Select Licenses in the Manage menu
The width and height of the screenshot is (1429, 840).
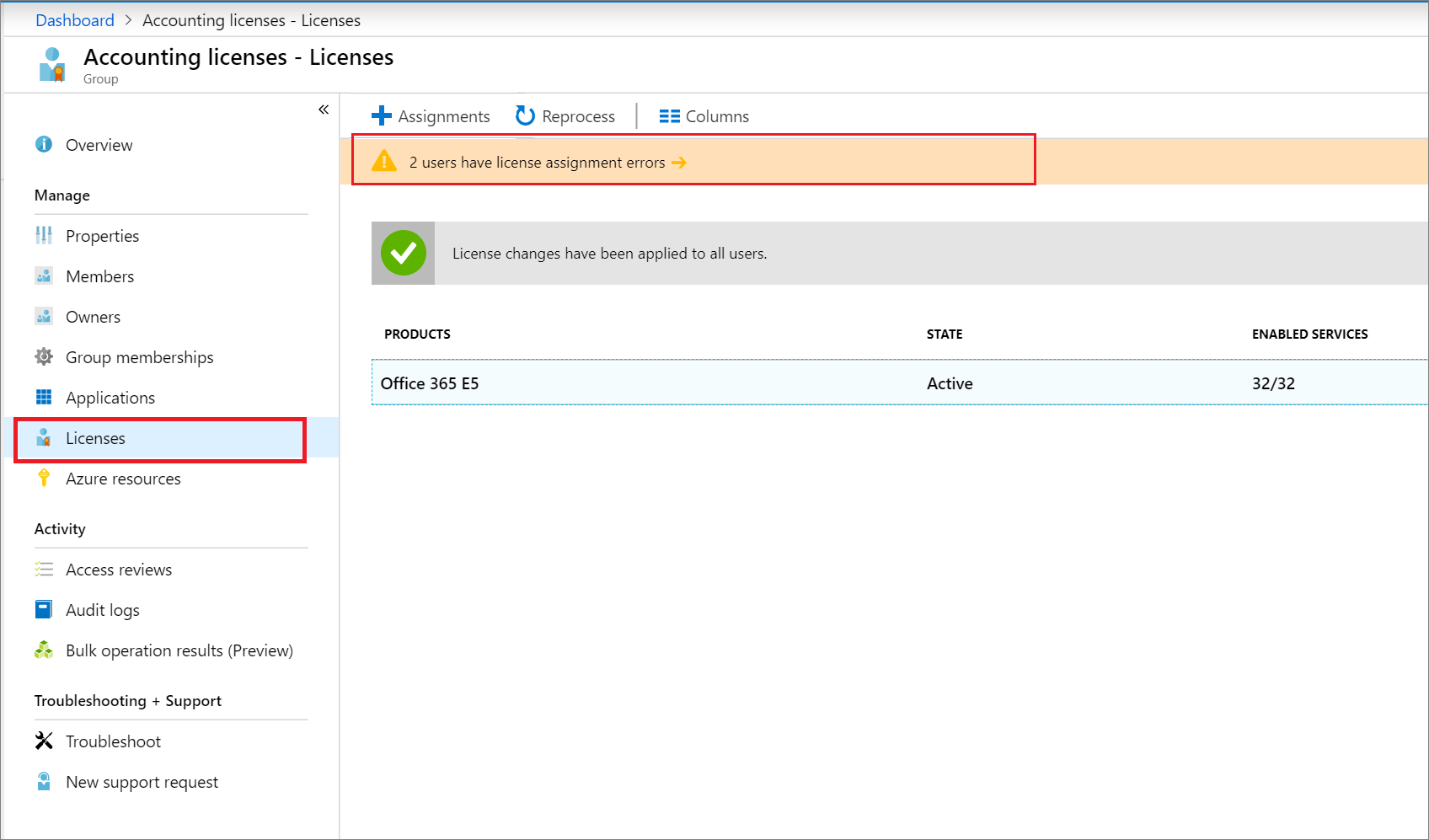point(95,438)
